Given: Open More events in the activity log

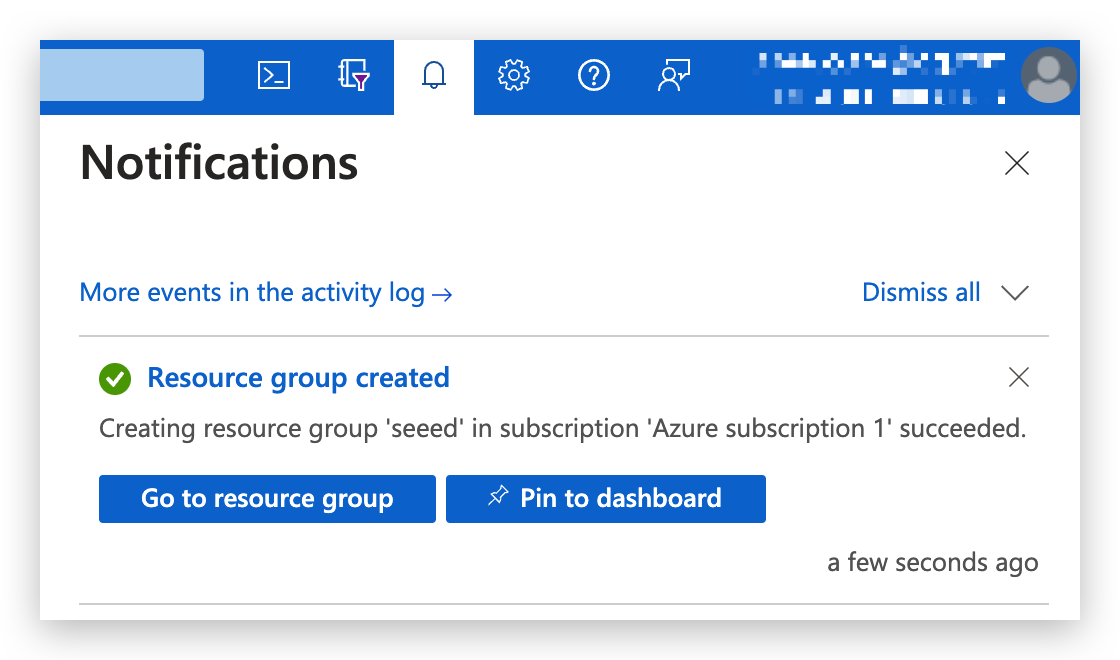Looking at the screenshot, I should point(266,293).
